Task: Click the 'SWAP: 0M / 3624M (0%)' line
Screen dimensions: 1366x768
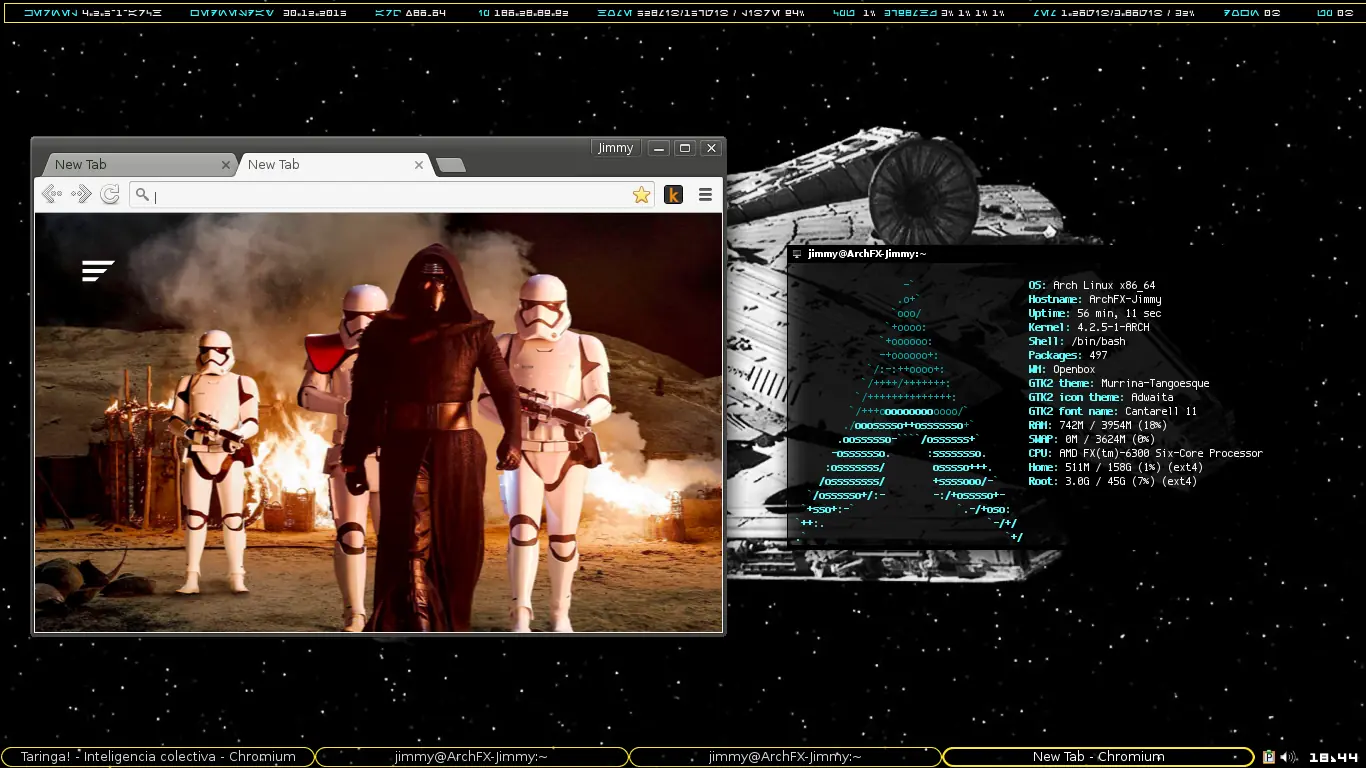Action: 1092,440
